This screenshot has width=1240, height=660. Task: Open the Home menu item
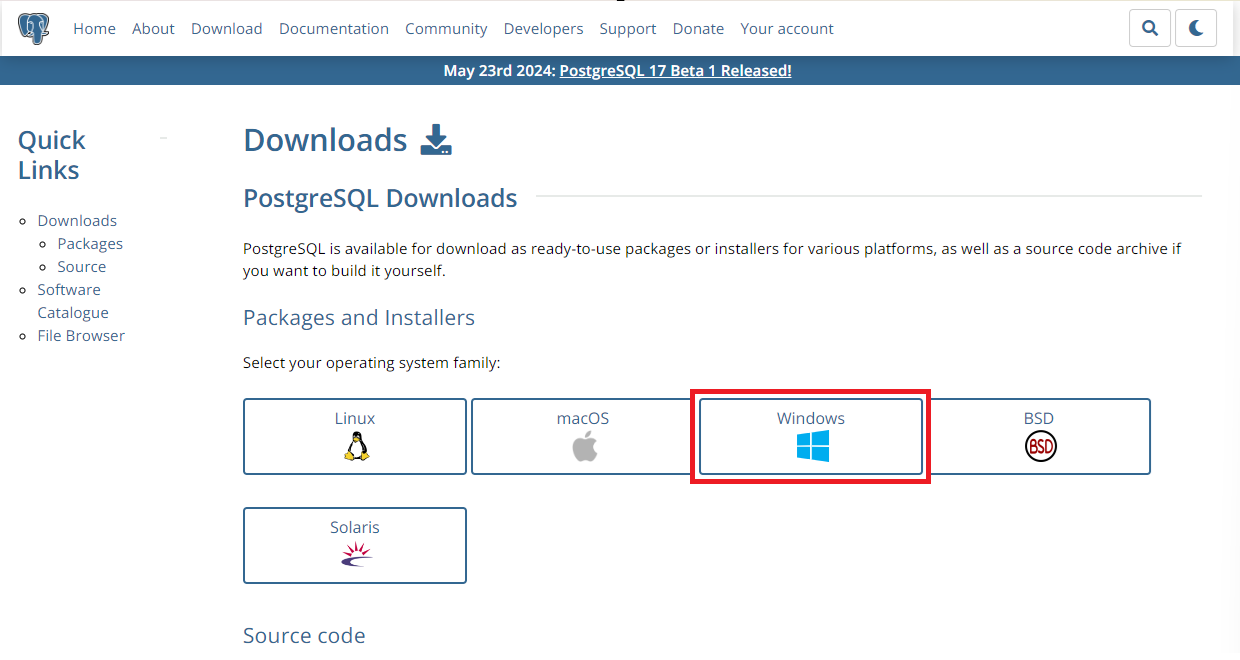94,28
